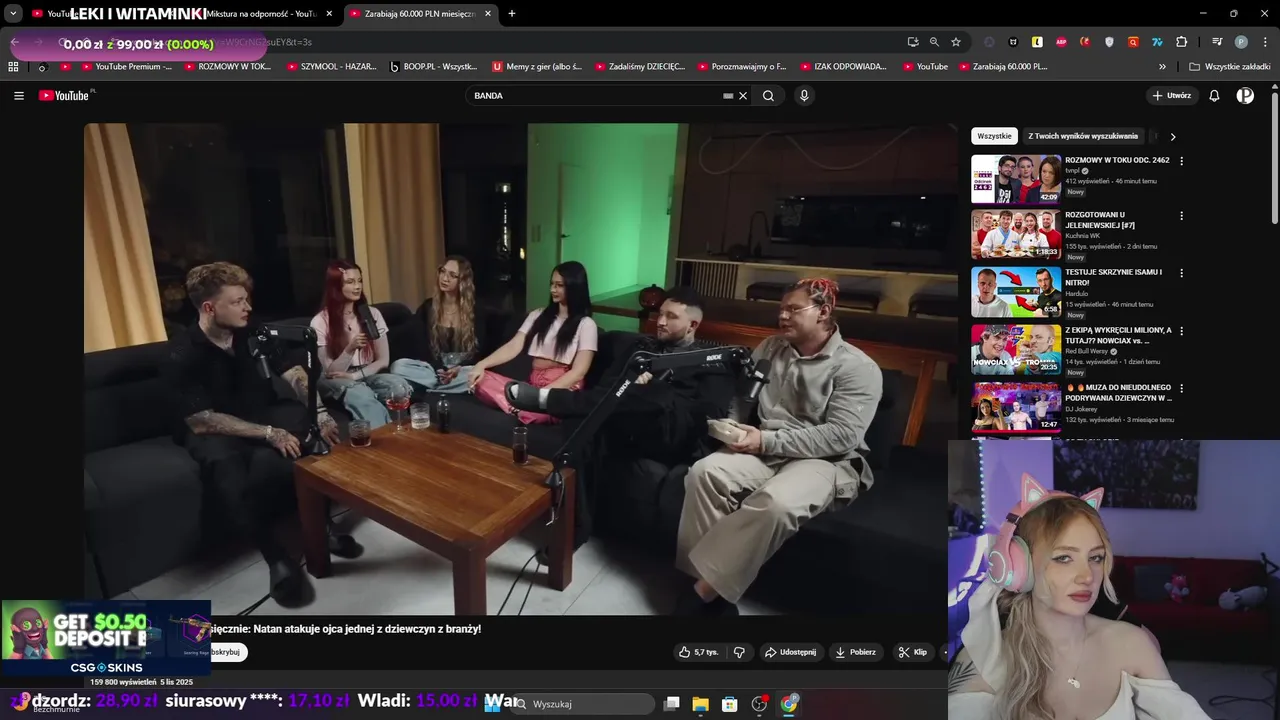The height and width of the screenshot is (720, 1280).
Task: Open the YouTube notifications bell
Action: coord(1214,96)
